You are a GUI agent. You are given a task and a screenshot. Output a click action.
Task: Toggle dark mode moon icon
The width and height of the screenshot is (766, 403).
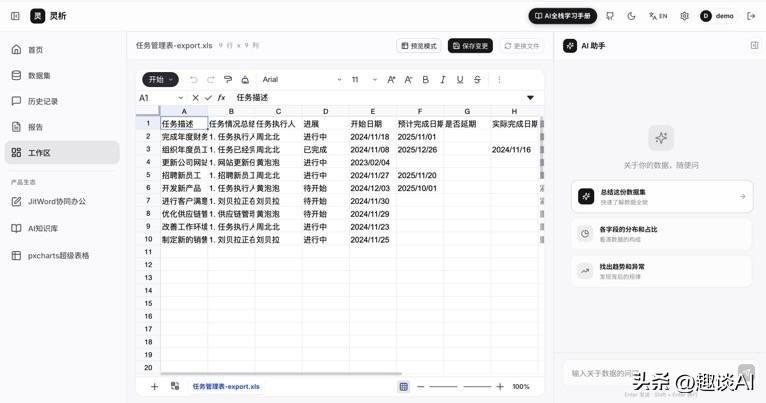coord(631,16)
